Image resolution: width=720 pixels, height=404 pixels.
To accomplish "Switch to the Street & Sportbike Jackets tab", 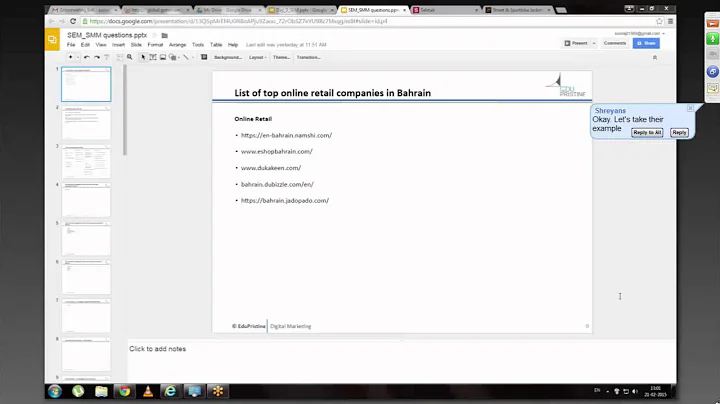I will tap(518, 10).
